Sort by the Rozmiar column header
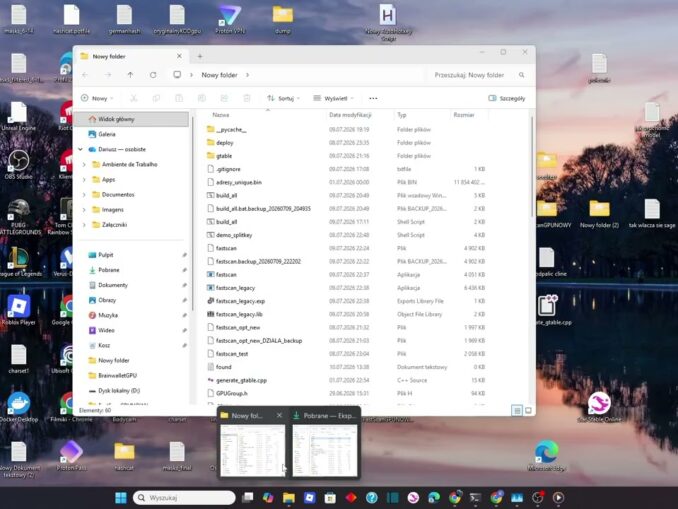This screenshot has width=678, height=509. pos(469,115)
